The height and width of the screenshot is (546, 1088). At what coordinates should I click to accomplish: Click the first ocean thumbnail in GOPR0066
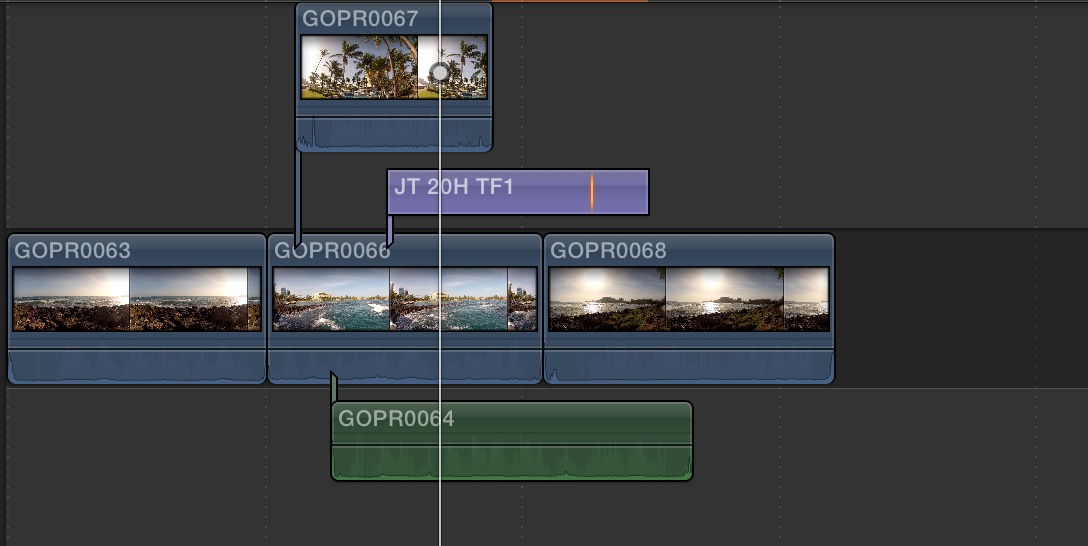click(331, 299)
